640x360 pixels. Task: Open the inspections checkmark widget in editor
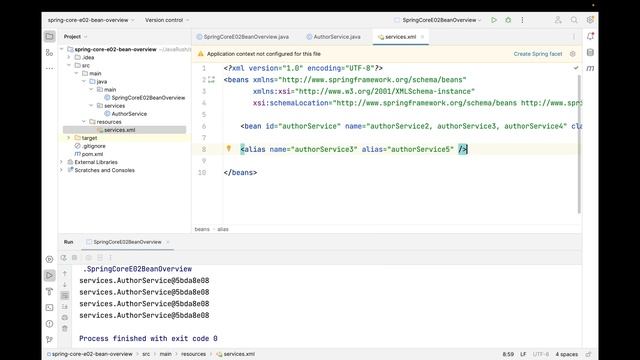[576, 68]
